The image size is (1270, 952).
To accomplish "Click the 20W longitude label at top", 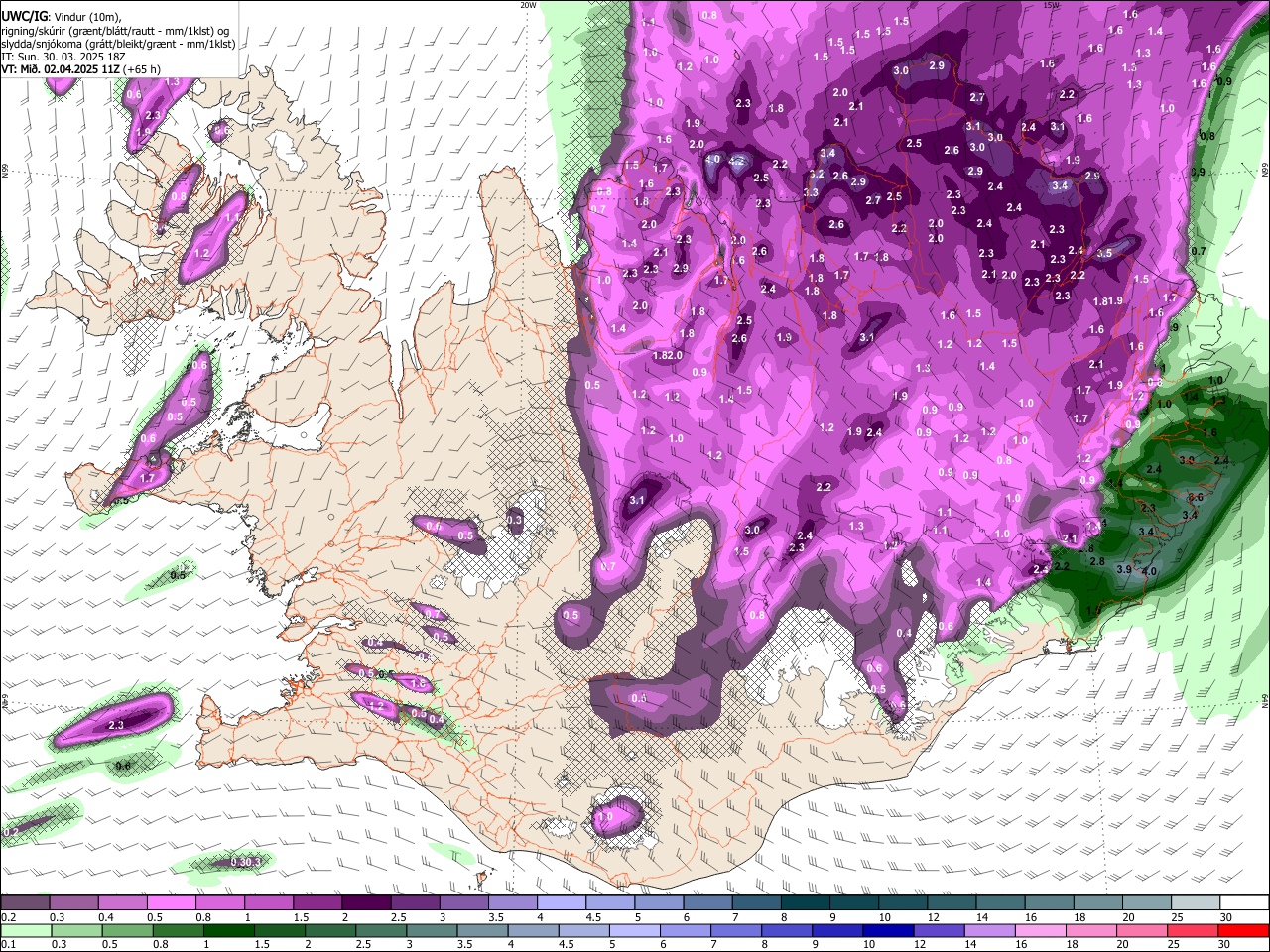I will 528,5.
